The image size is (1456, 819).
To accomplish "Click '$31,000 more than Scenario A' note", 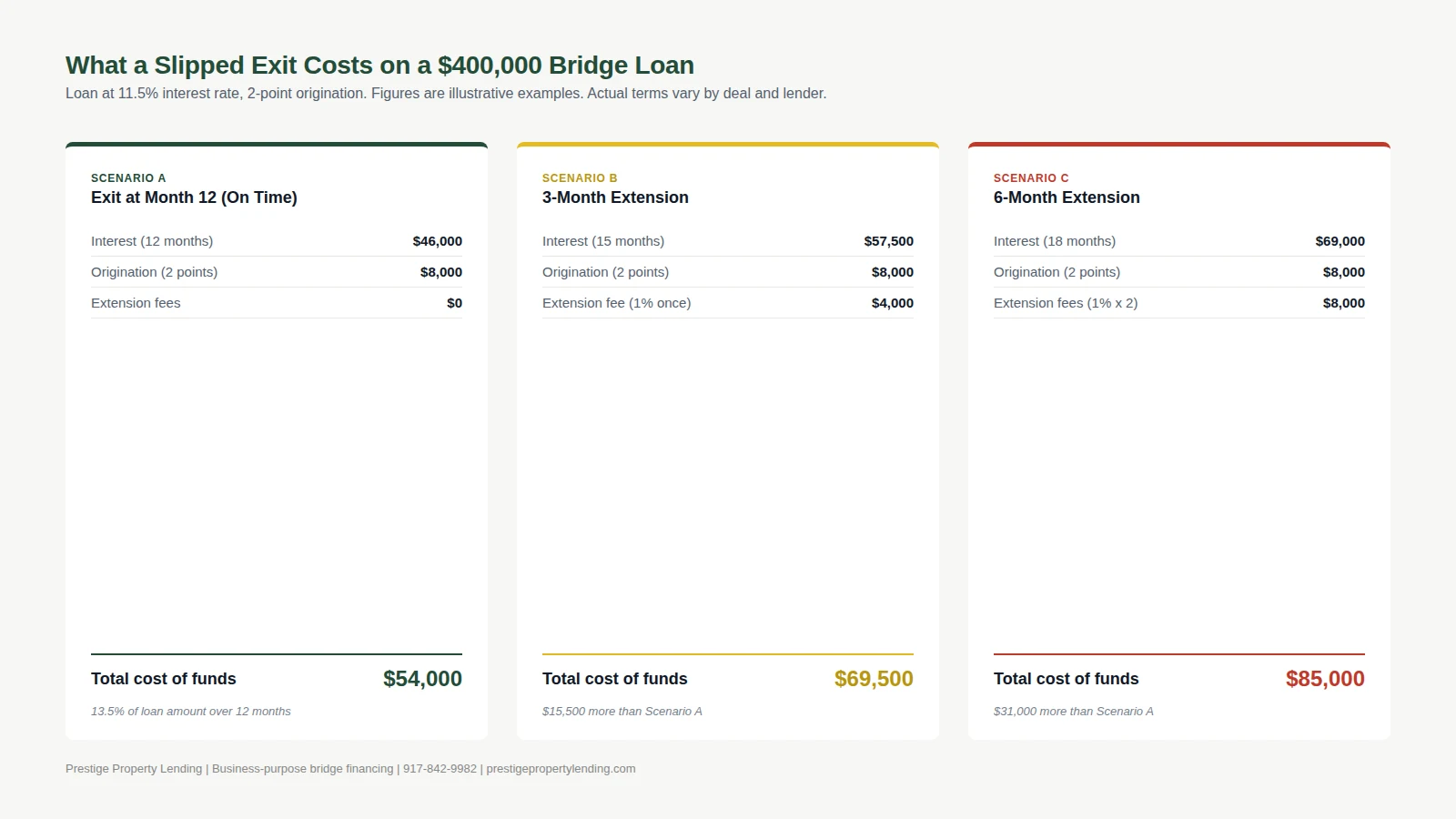I will [x=1074, y=712].
